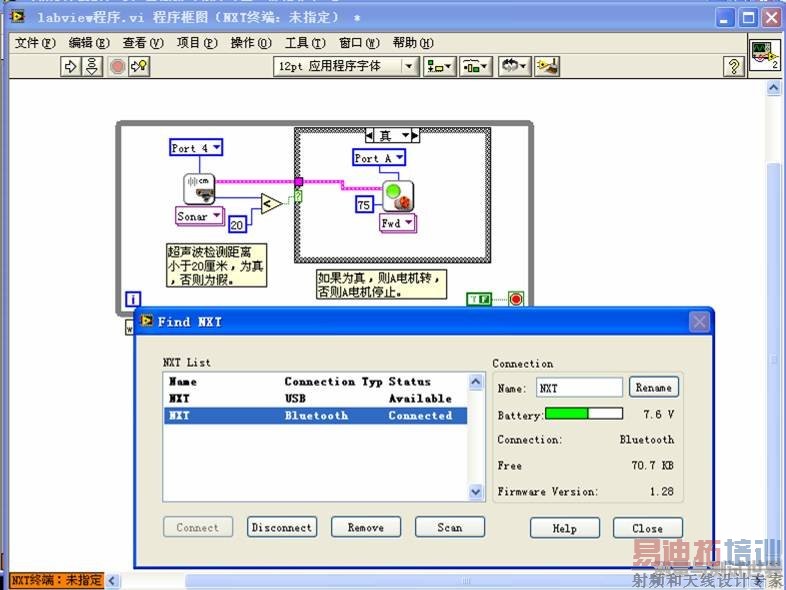Screen dimensions: 786x590
Task: Click the VI icon thumbnail top right
Action: [x=764, y=55]
